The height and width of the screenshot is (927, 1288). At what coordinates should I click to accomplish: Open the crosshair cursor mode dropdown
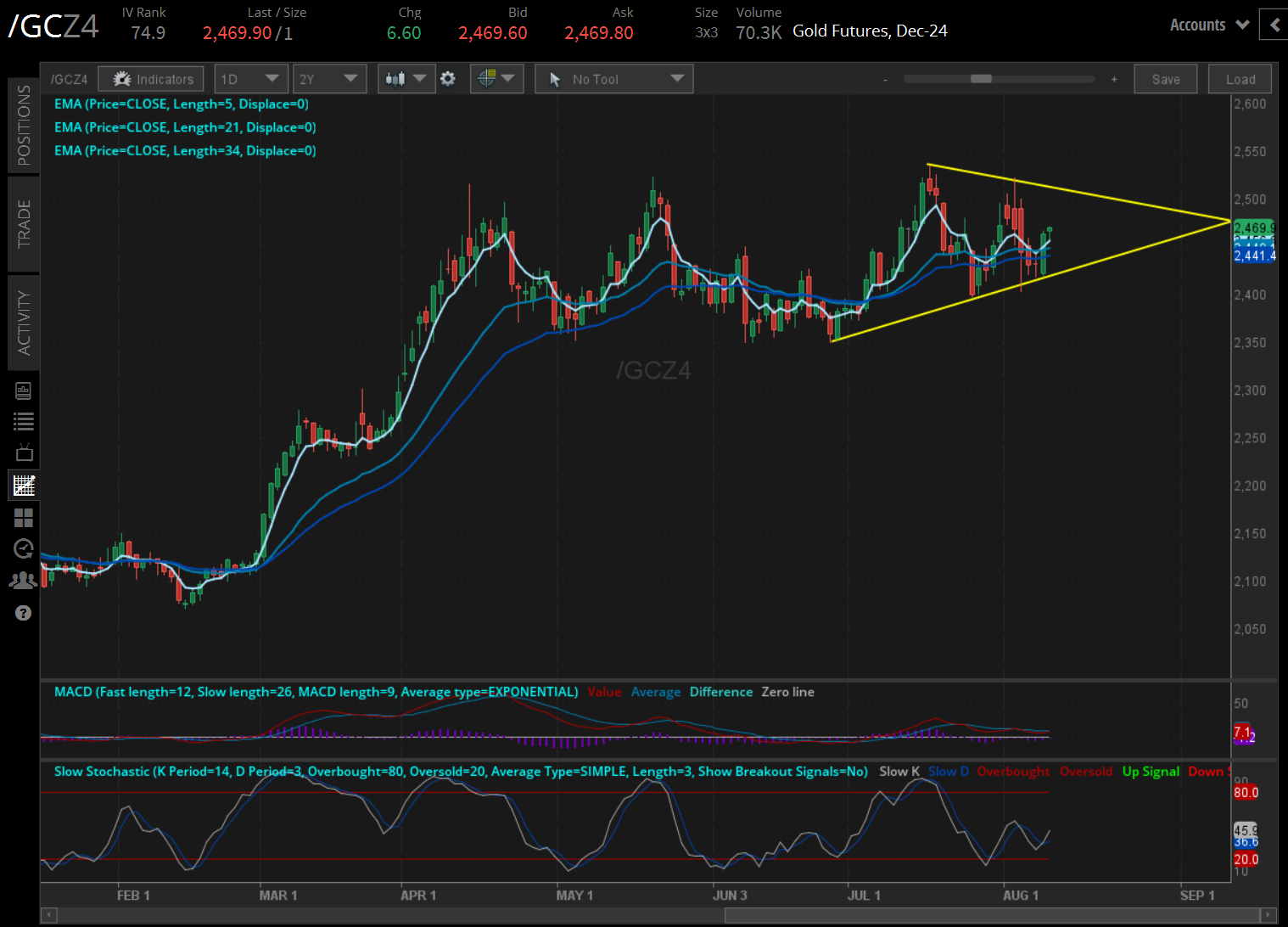[496, 79]
